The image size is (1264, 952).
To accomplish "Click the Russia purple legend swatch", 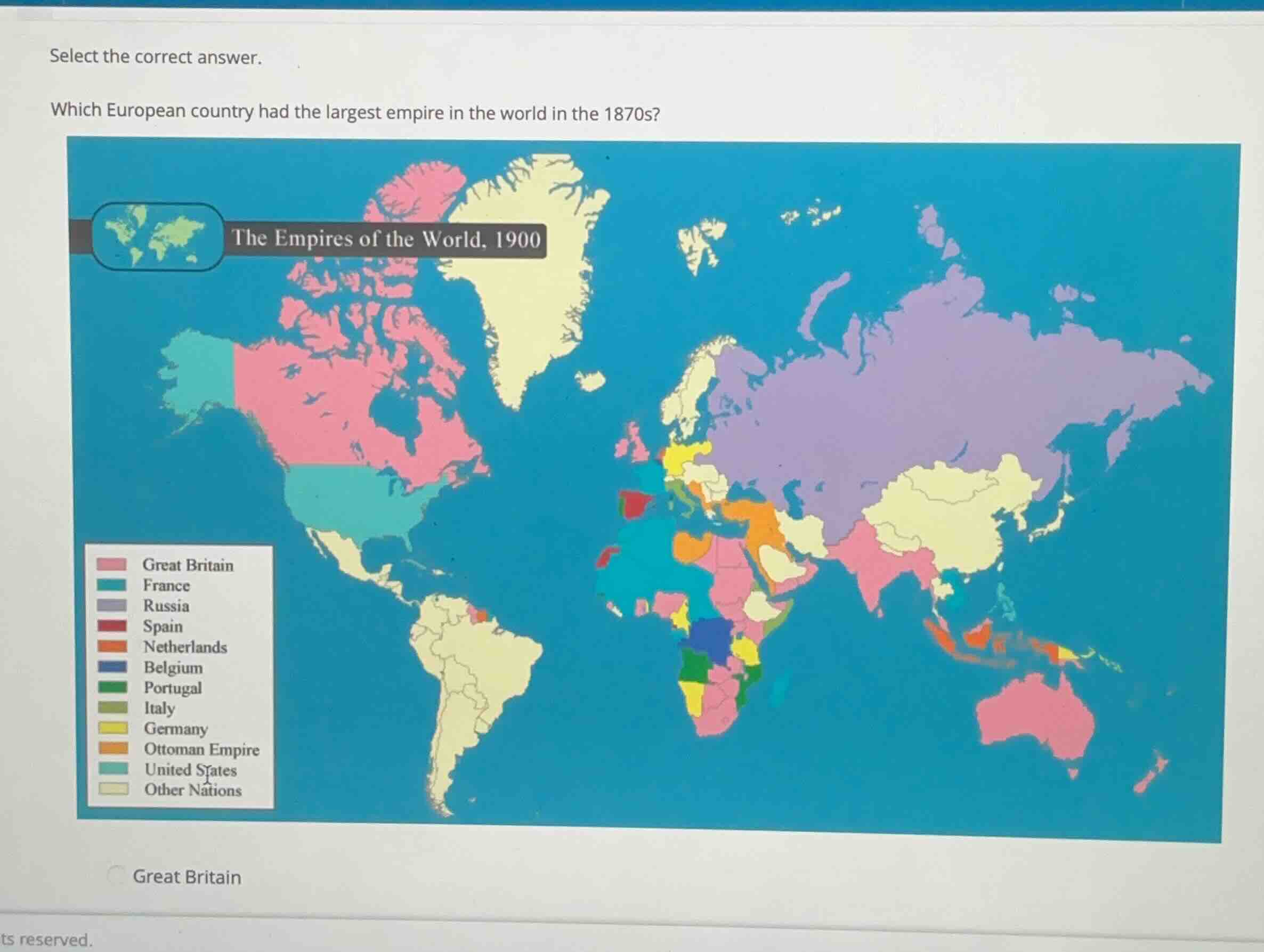I will coord(111,605).
